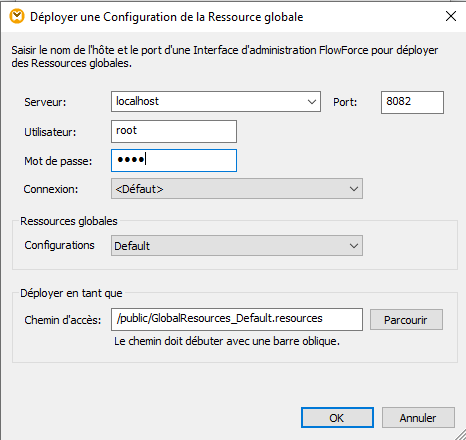The image size is (466, 440).
Task: Click the Port: label
Action: [x=345, y=102]
